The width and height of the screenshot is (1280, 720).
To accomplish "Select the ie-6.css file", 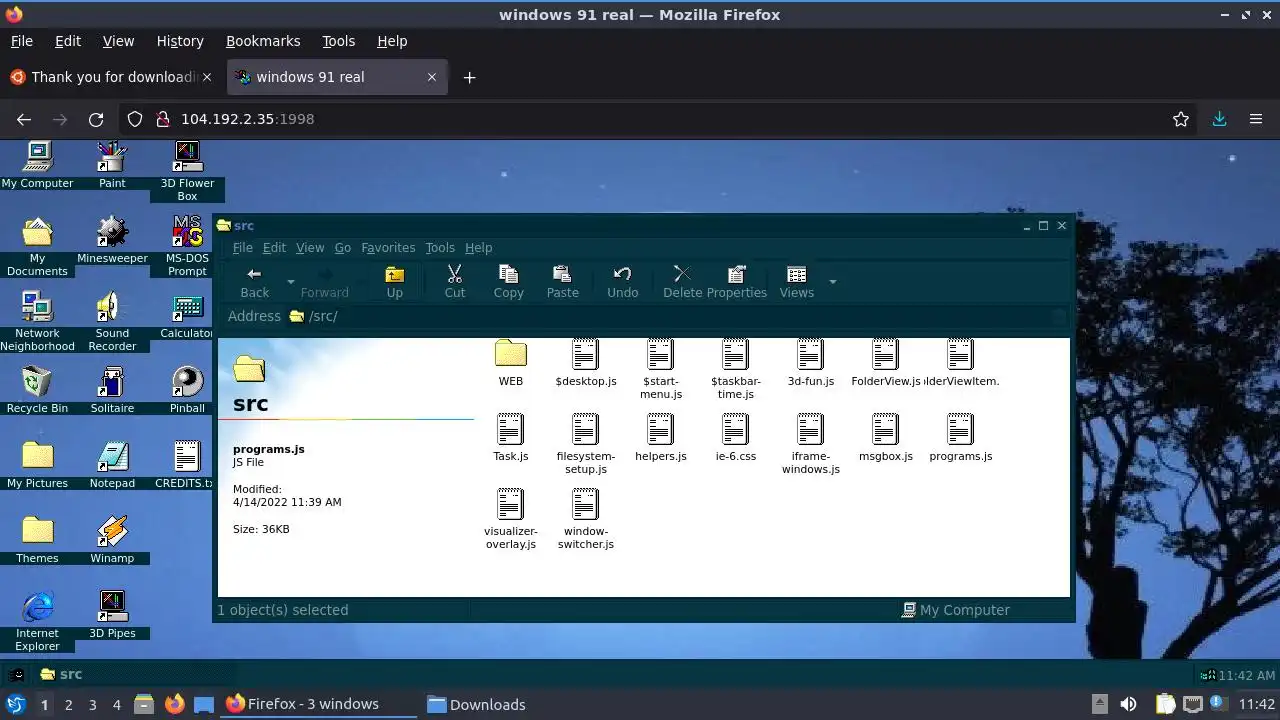I will click(x=736, y=438).
